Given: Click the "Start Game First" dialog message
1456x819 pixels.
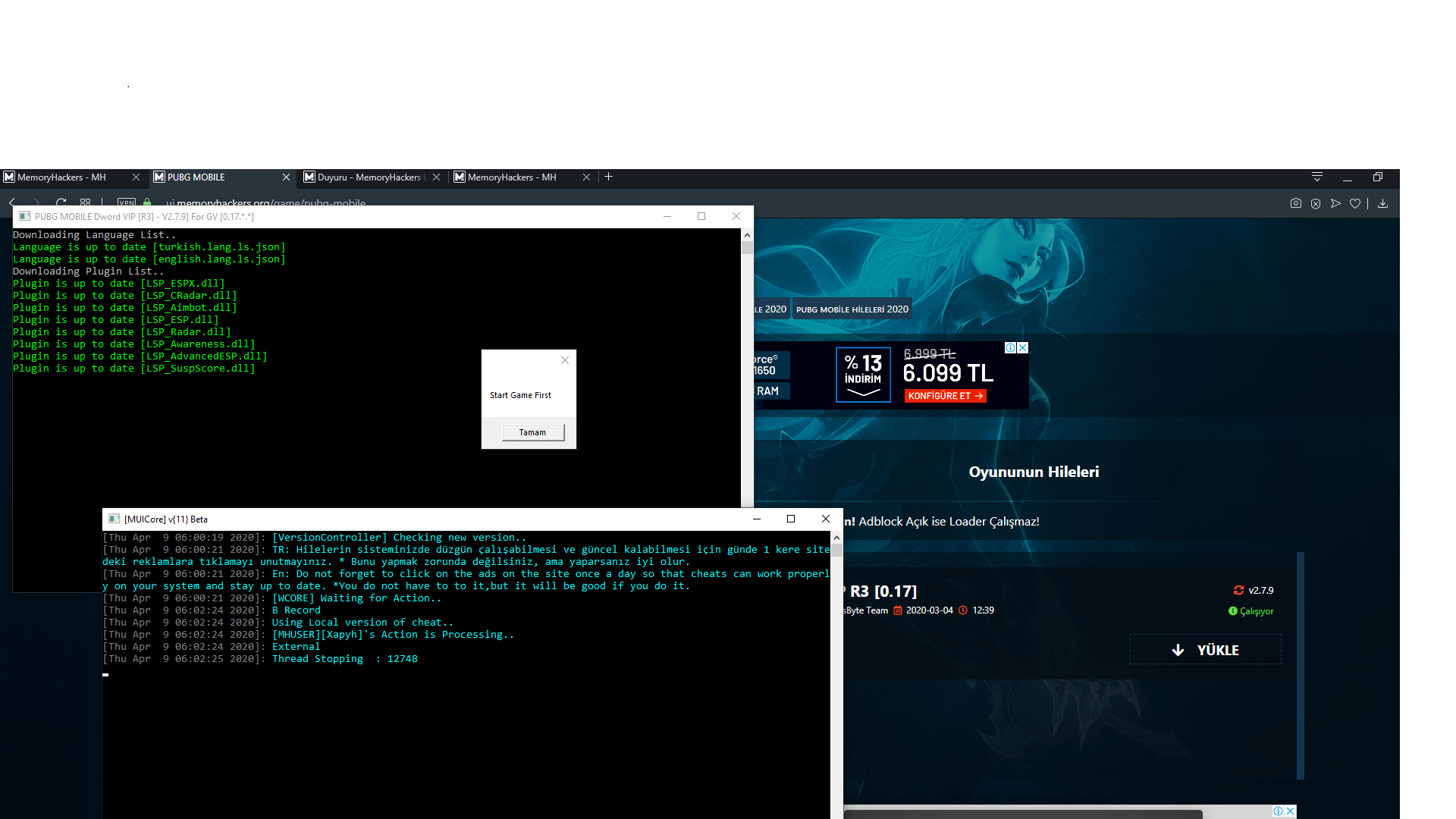Looking at the screenshot, I should point(520,395).
